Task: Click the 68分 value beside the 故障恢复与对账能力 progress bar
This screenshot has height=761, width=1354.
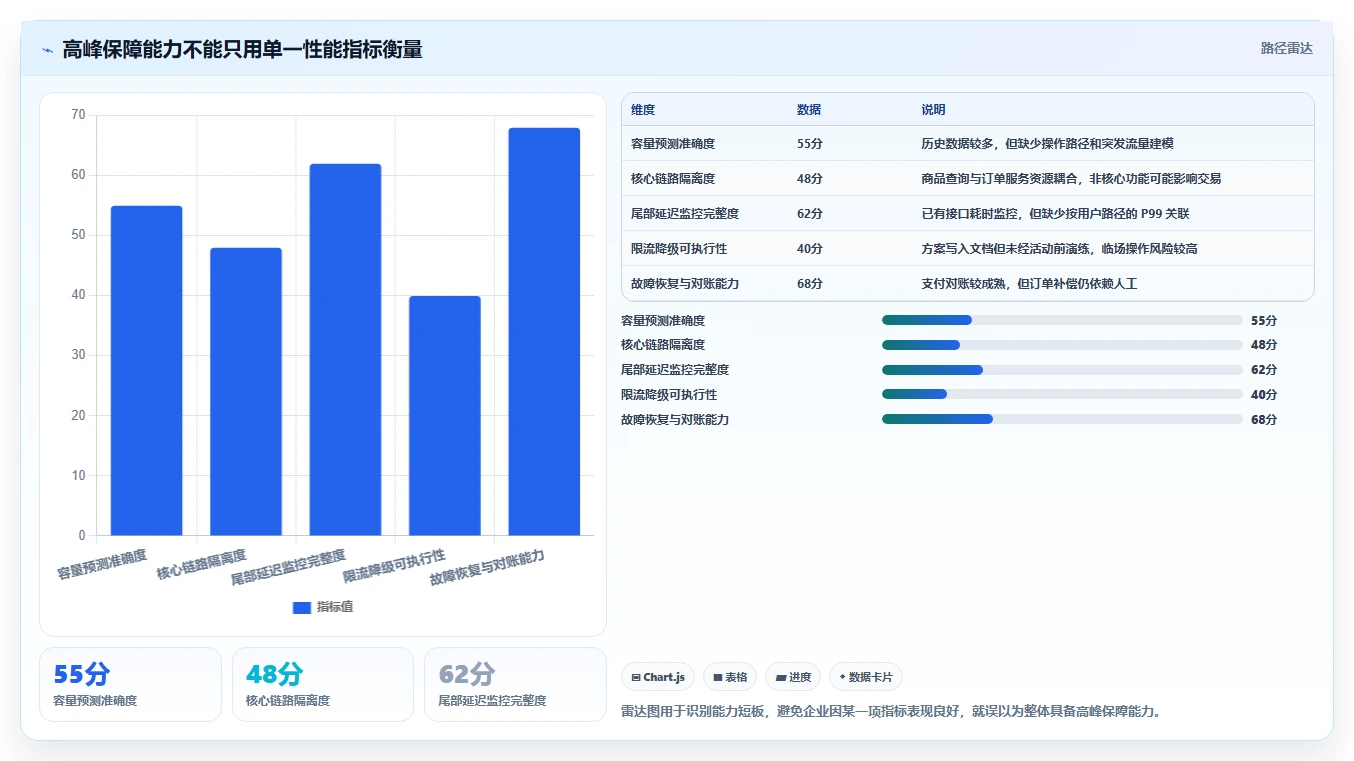Action: (1264, 420)
